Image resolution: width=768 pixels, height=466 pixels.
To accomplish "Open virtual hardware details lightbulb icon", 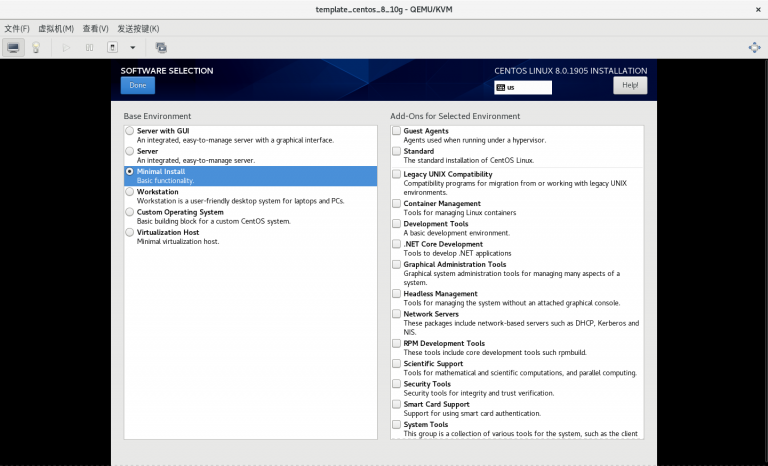I will 36,48.
